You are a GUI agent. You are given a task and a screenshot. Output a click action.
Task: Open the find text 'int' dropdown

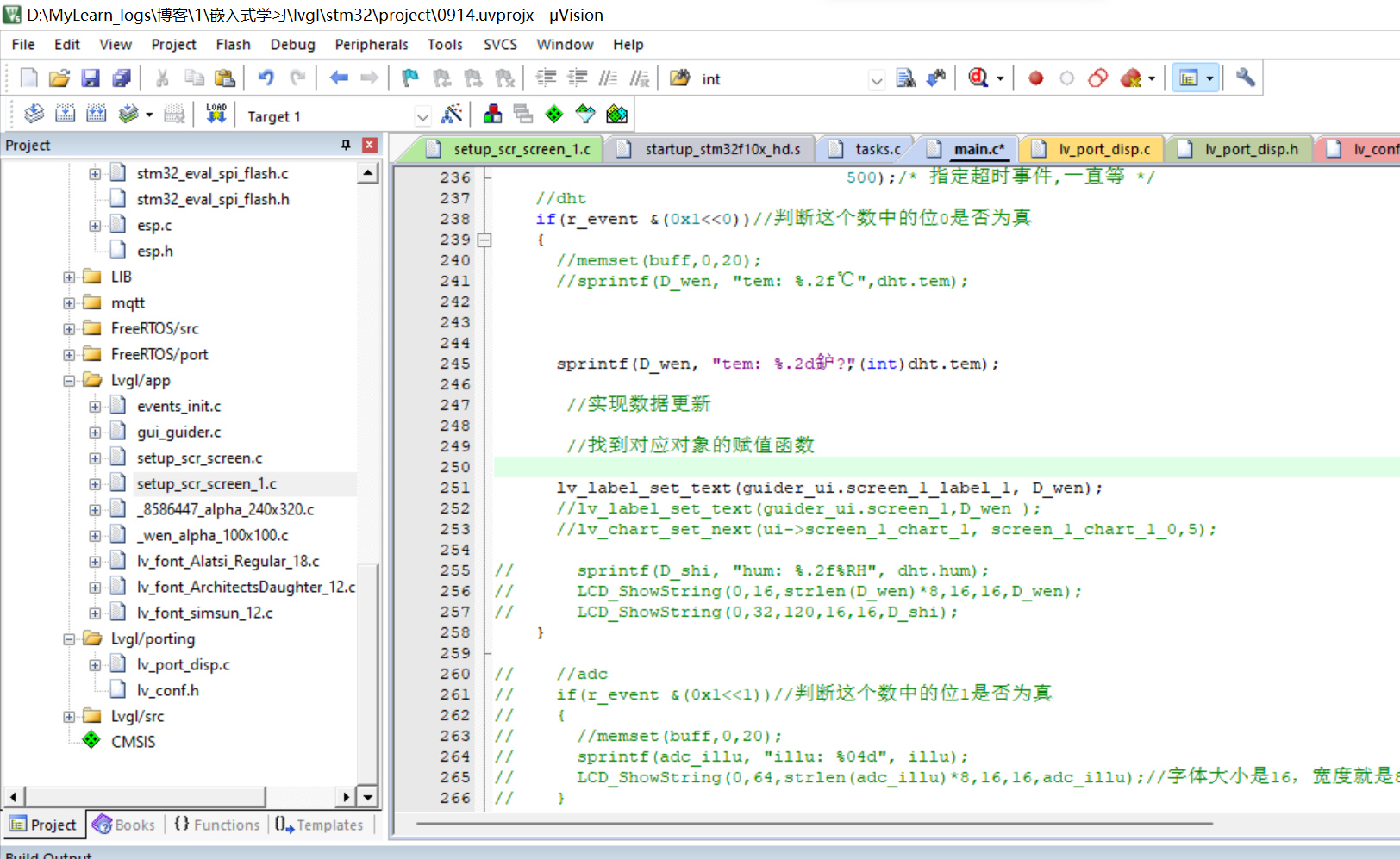[x=877, y=80]
